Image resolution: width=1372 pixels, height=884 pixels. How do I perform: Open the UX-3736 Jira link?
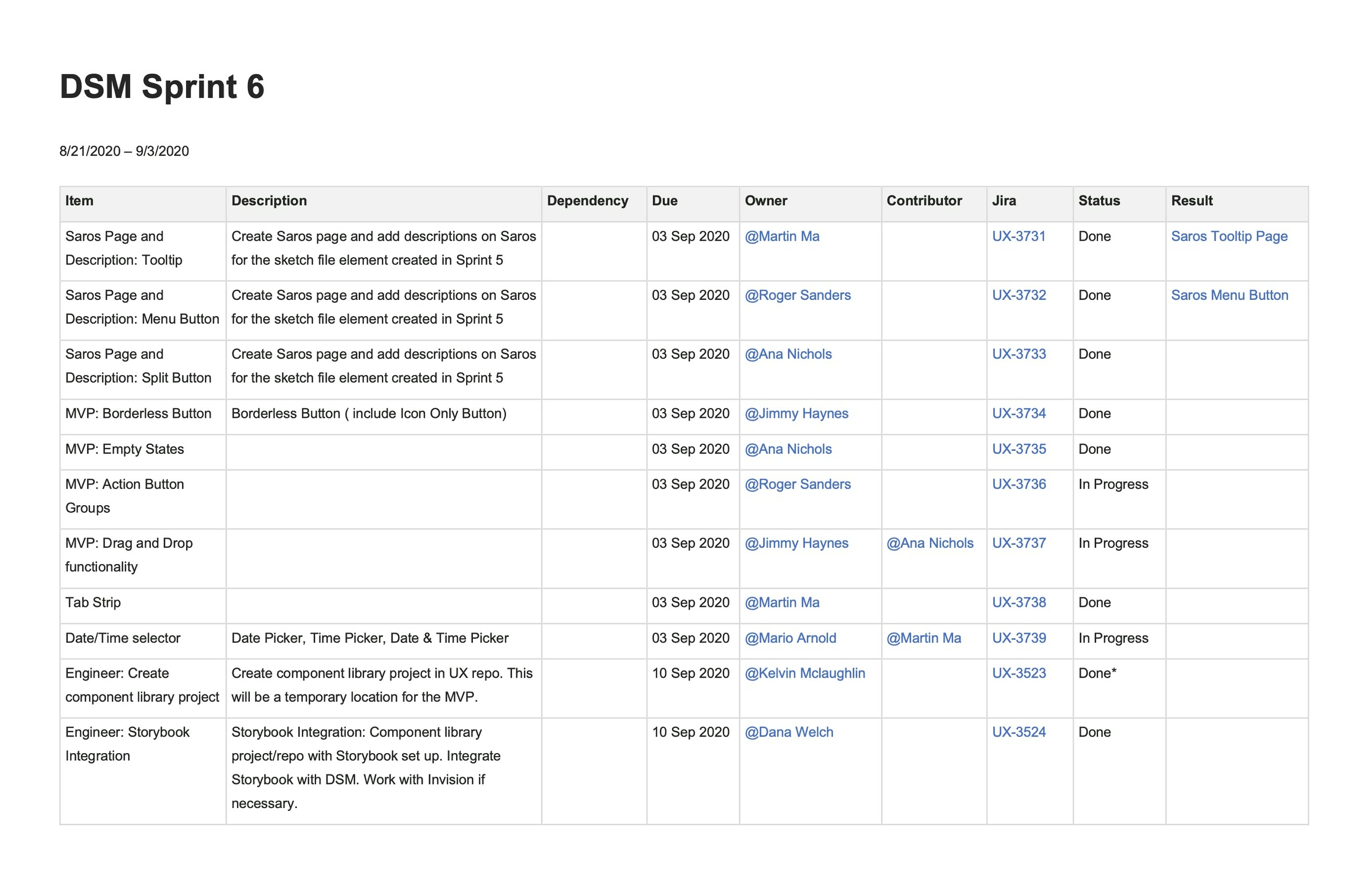[x=1019, y=484]
